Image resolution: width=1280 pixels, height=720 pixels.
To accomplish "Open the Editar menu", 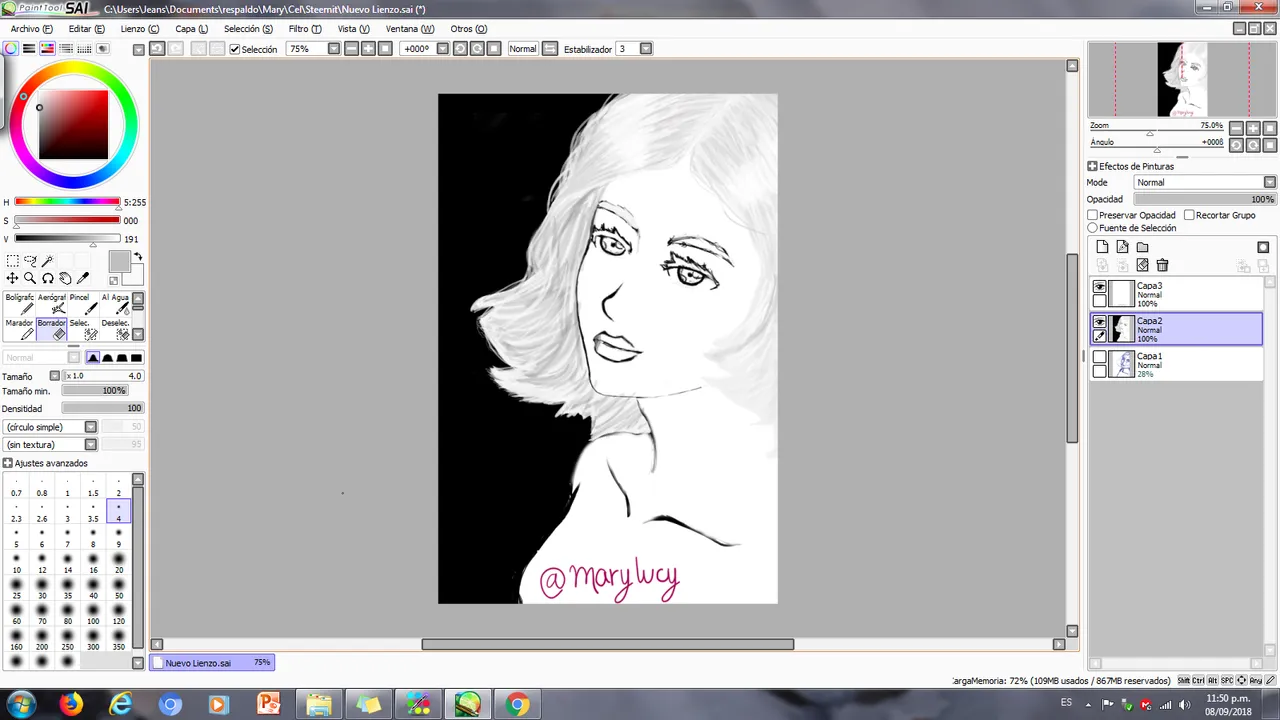I will (x=87, y=29).
